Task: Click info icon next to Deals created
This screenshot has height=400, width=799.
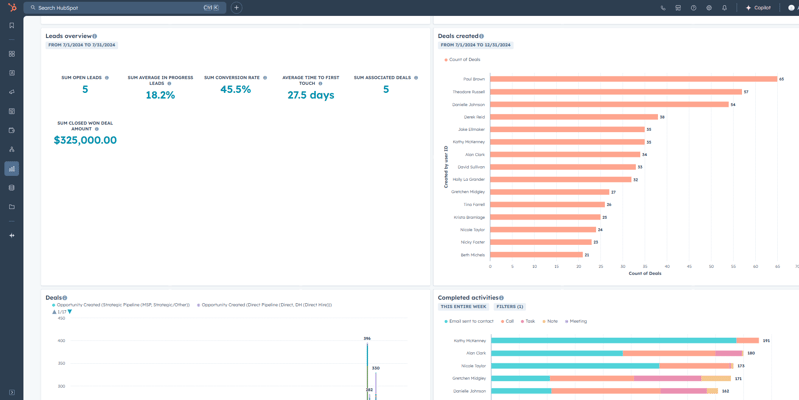Action: pyautogui.click(x=482, y=36)
